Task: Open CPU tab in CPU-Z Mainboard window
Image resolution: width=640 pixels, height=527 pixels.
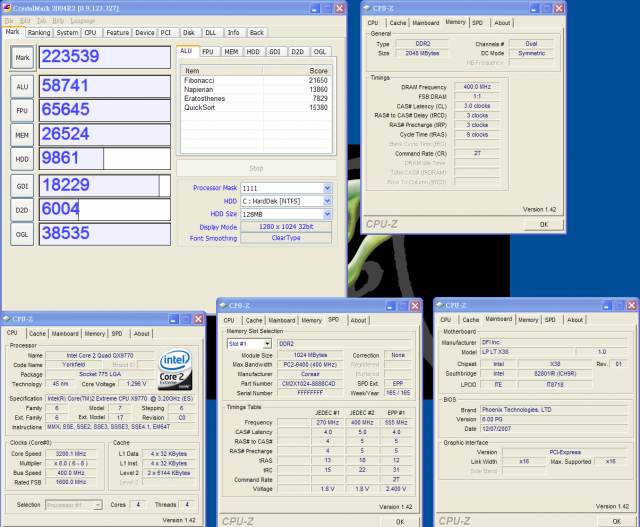Action: click(x=446, y=320)
